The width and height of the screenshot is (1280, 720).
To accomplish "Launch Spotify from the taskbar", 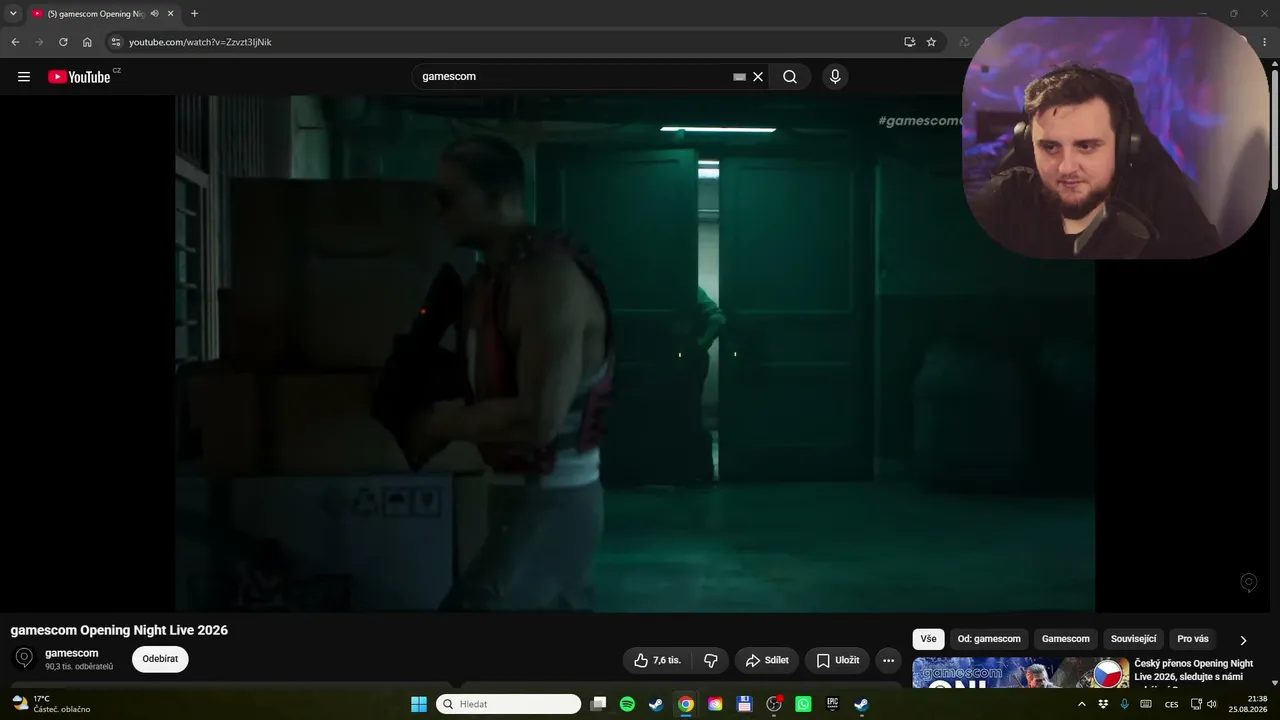I will click(627, 704).
